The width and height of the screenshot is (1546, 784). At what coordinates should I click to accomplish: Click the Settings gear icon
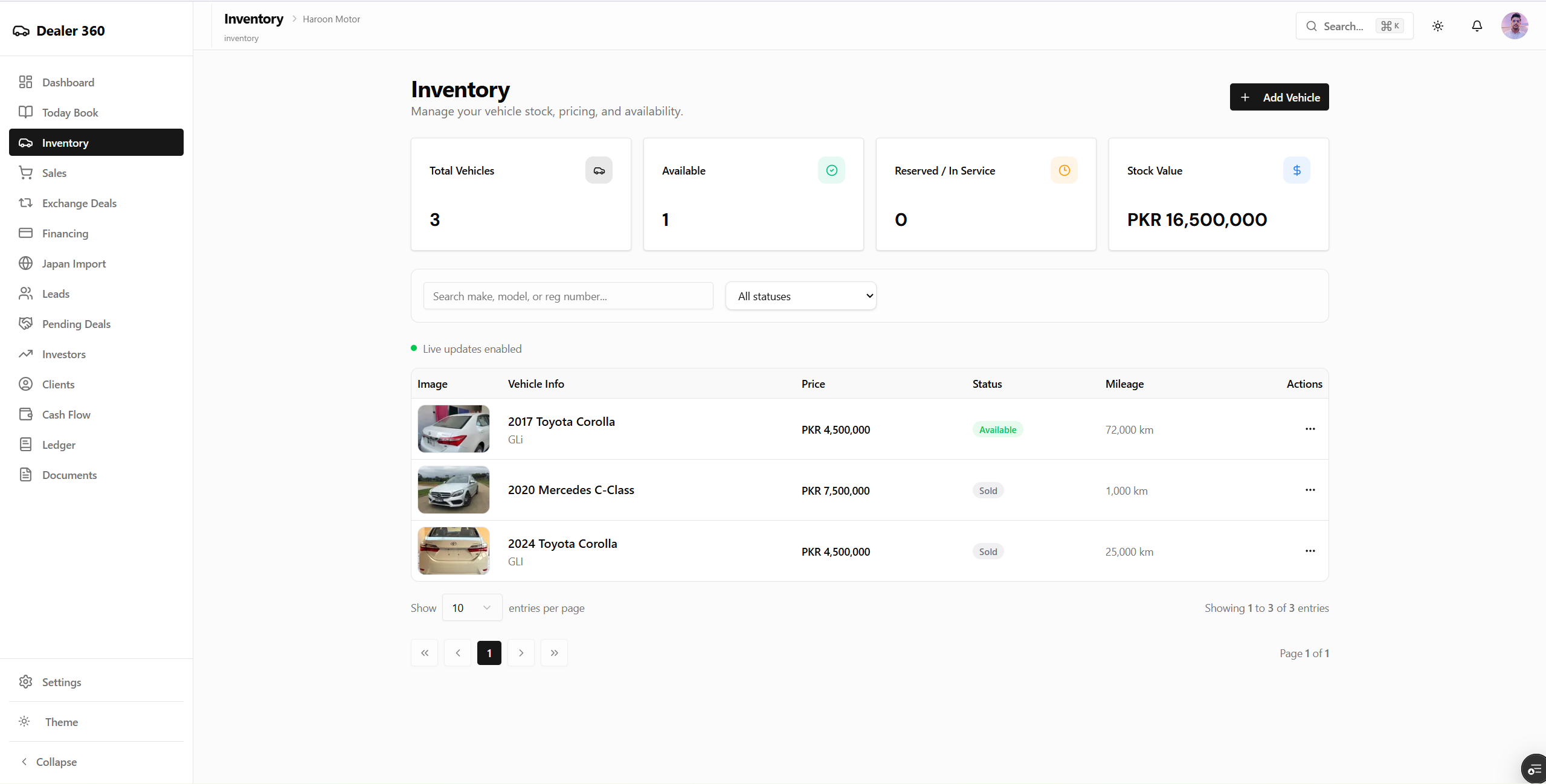(x=25, y=681)
